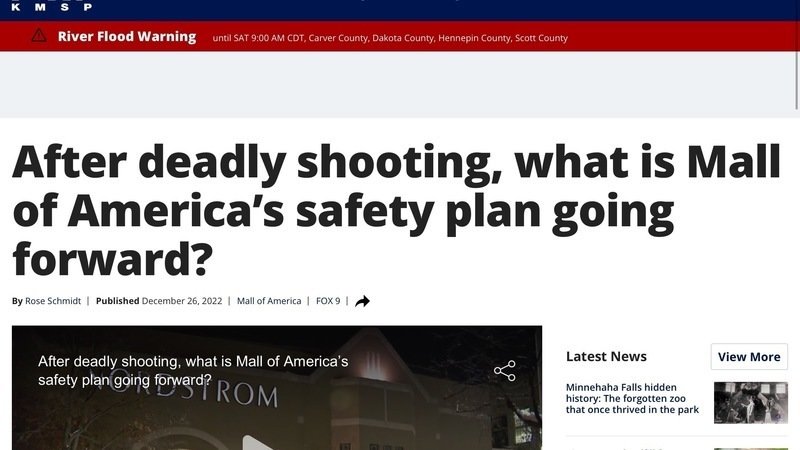The image size is (800, 450).
Task: Click the article share arrow icon
Action: point(362,301)
